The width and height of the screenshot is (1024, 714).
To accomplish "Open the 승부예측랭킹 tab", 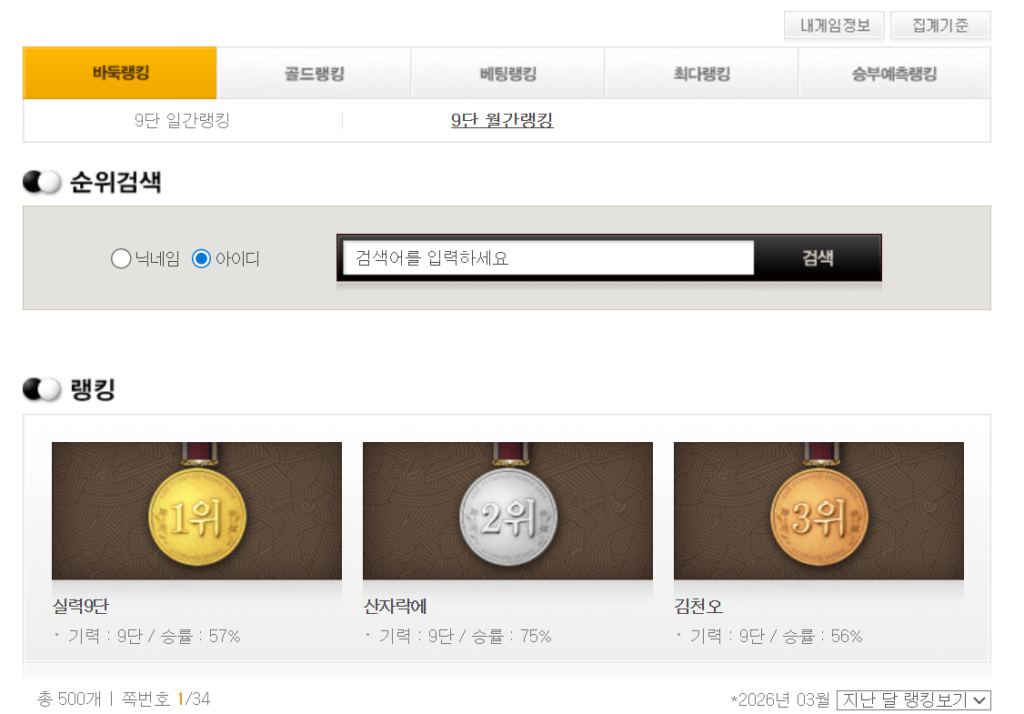I will click(x=894, y=73).
